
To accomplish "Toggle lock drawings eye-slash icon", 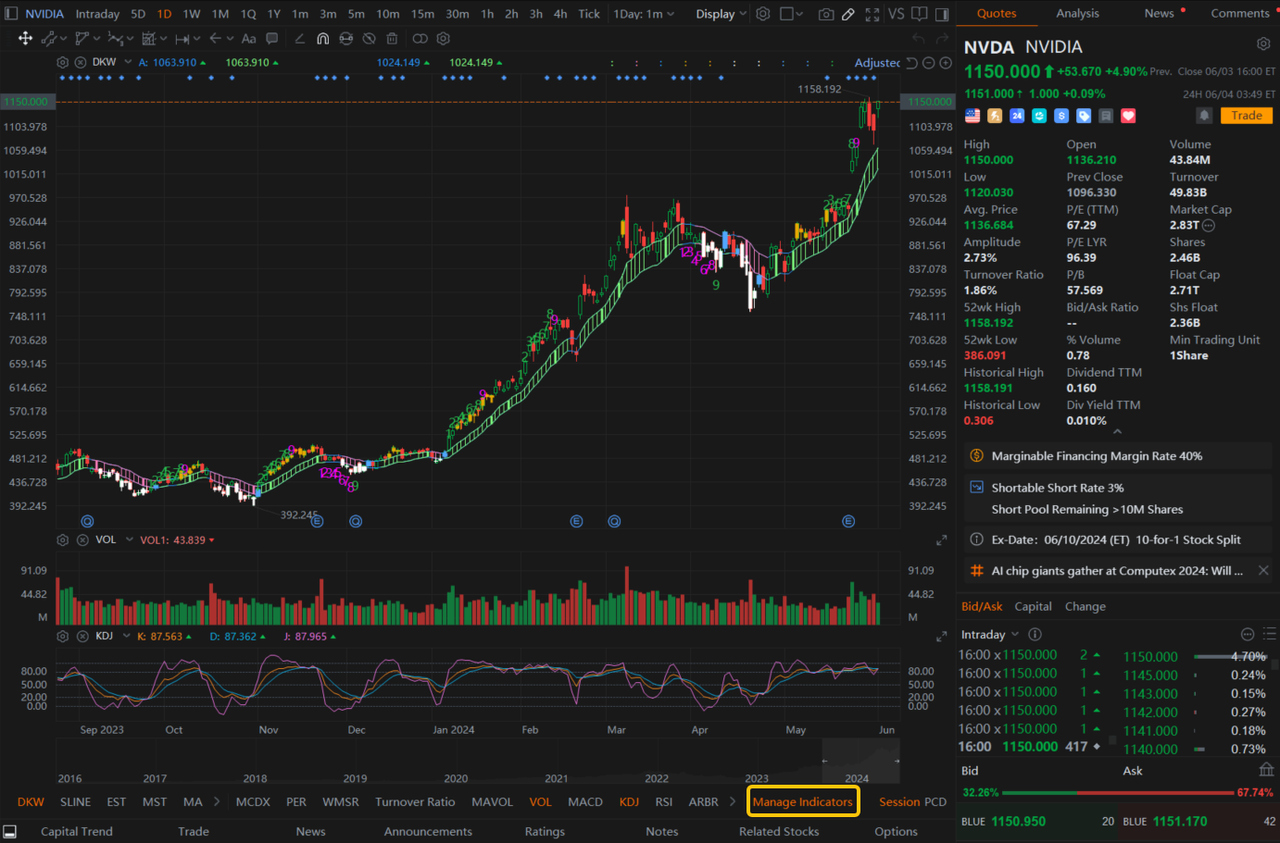I will [369, 38].
